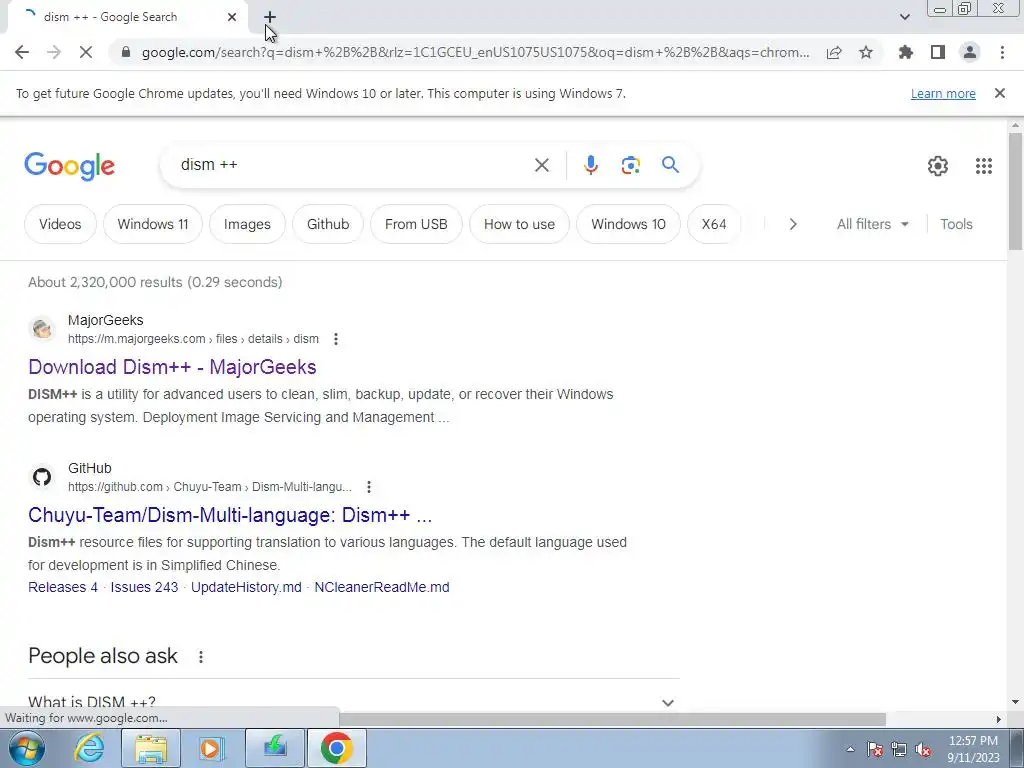Open GitHub result options dots

tap(369, 487)
